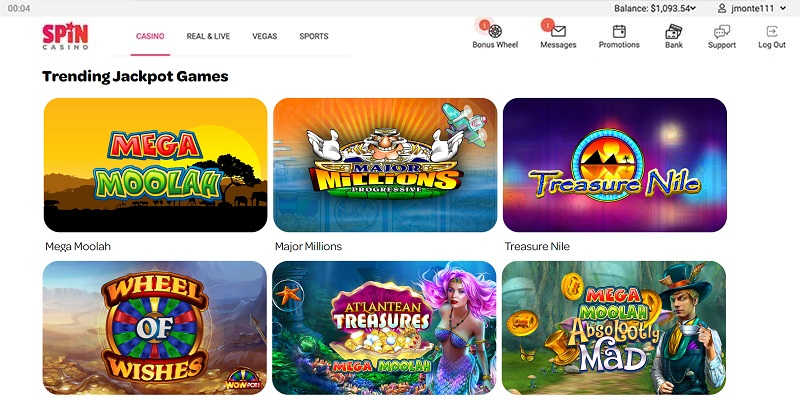Switch to the Real & Live tab
Screen dimensions: 800x400
point(208,36)
